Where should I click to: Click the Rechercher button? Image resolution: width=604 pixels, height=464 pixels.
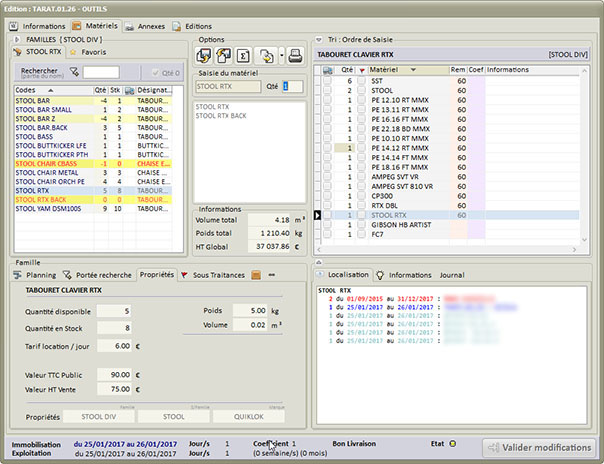(39, 73)
